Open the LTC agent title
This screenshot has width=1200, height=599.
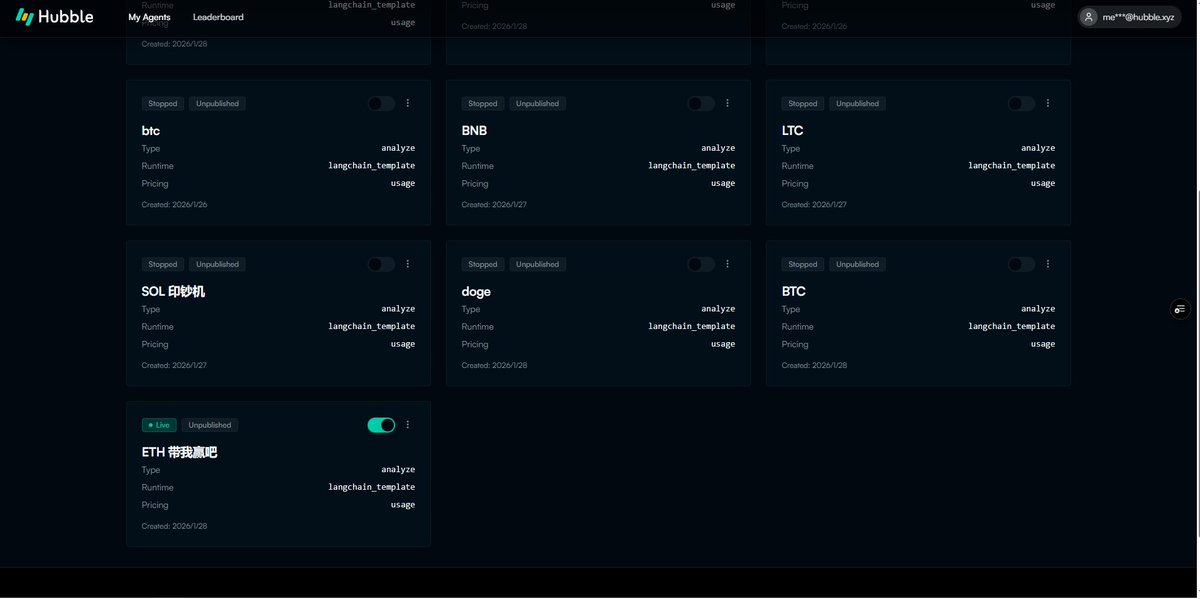(792, 131)
